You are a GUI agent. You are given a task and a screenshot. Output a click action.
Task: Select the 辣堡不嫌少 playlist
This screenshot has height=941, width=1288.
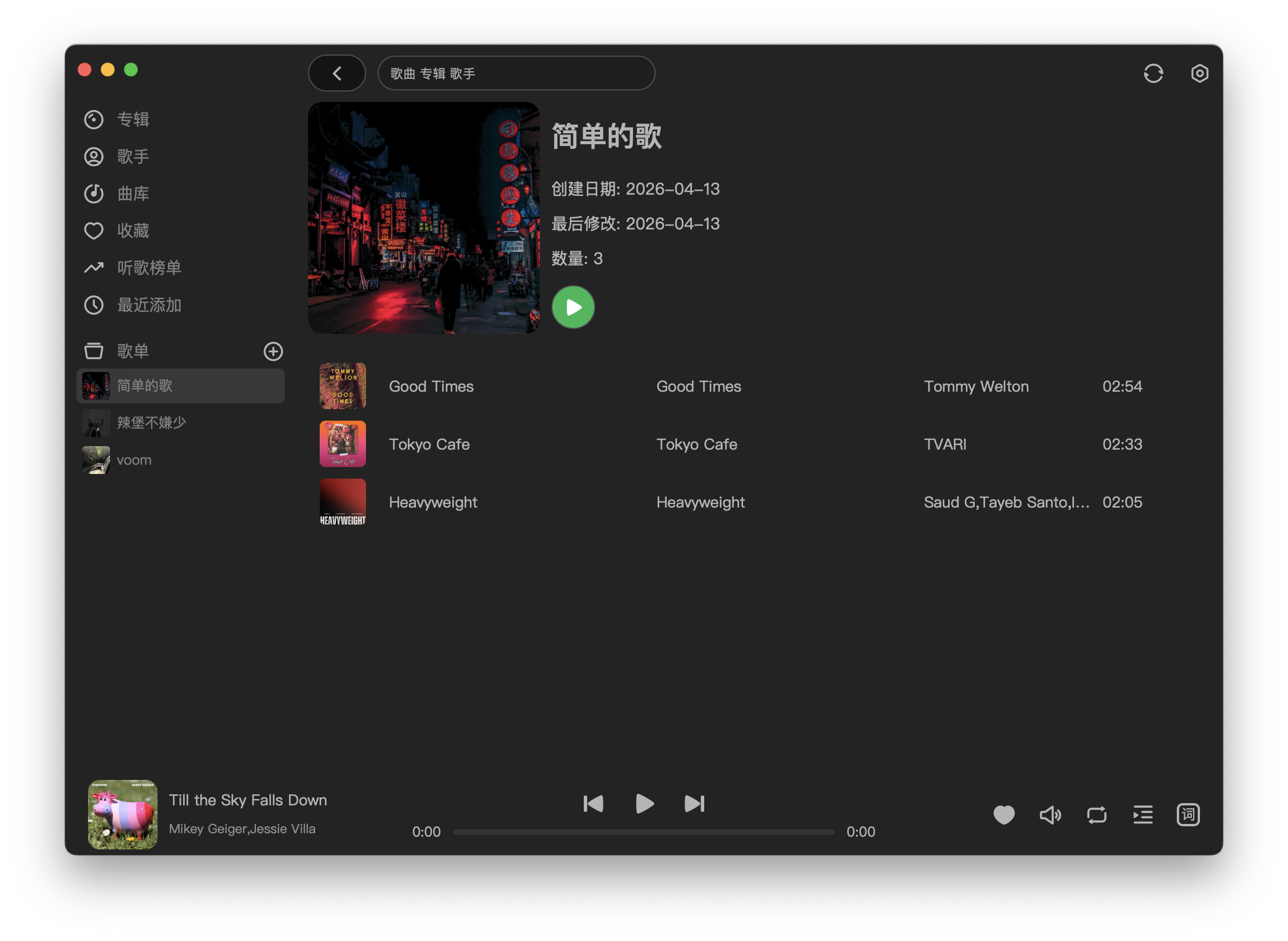[x=151, y=423]
